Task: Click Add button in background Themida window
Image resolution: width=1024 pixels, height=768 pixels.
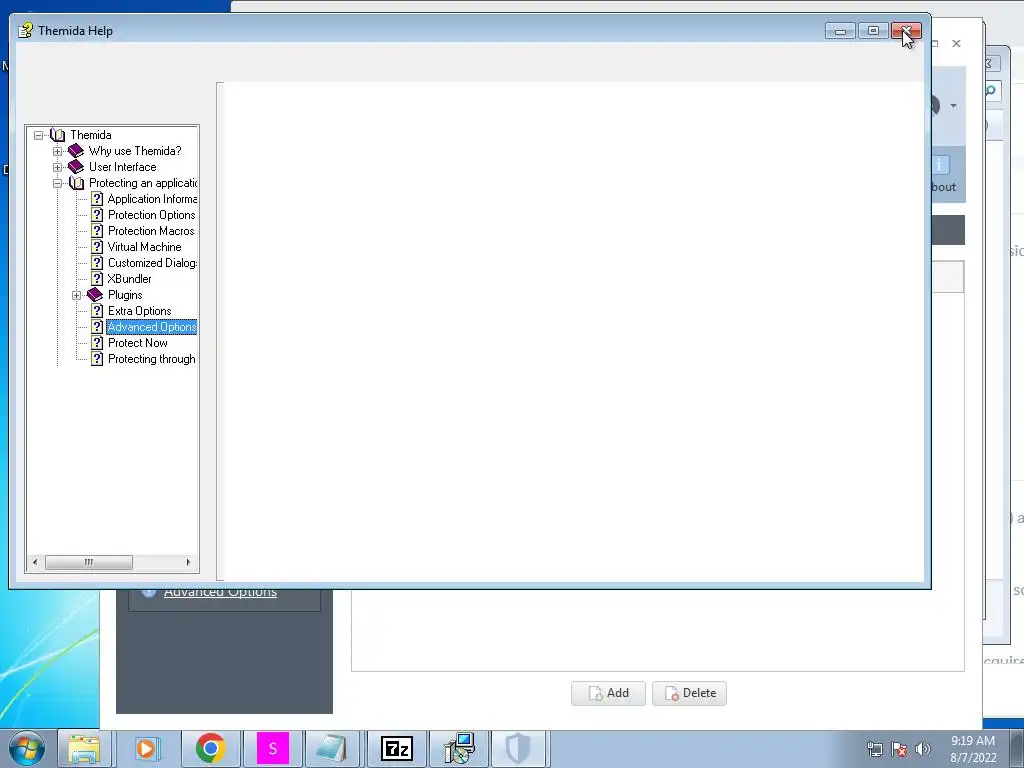Action: click(609, 693)
